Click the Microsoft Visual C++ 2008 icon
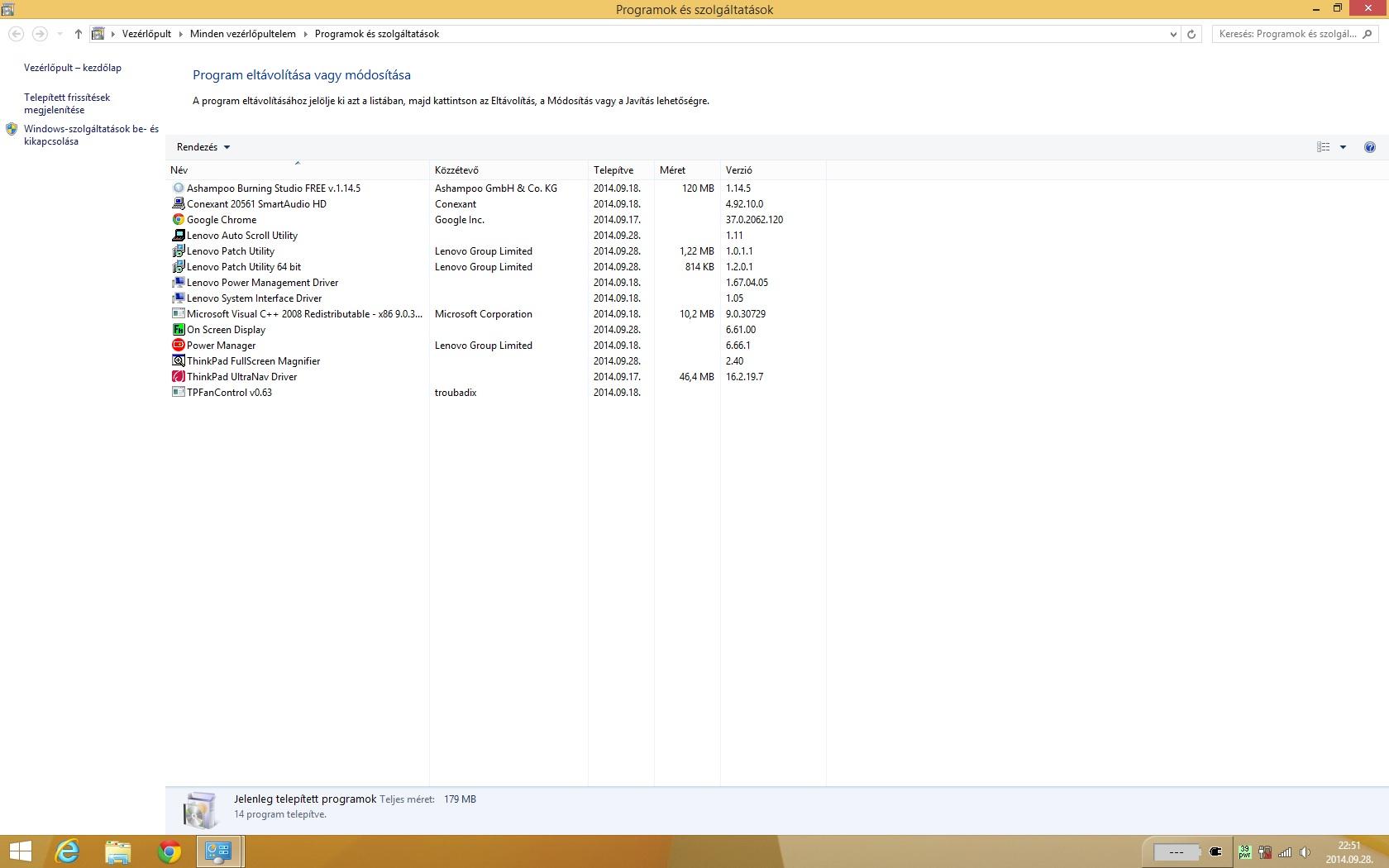This screenshot has width=1389, height=868. (x=178, y=314)
